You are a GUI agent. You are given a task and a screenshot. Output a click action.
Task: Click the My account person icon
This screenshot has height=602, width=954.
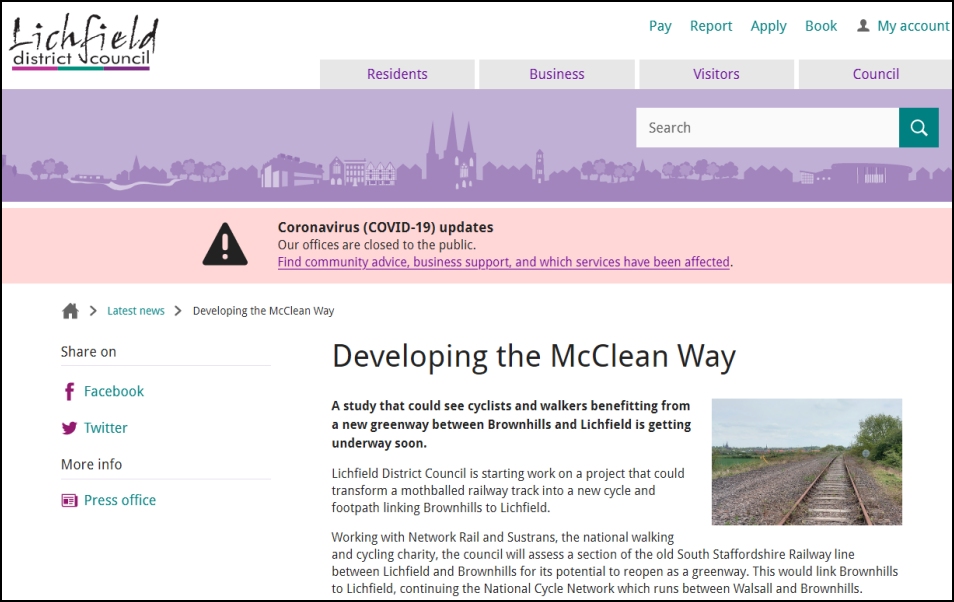coord(863,26)
